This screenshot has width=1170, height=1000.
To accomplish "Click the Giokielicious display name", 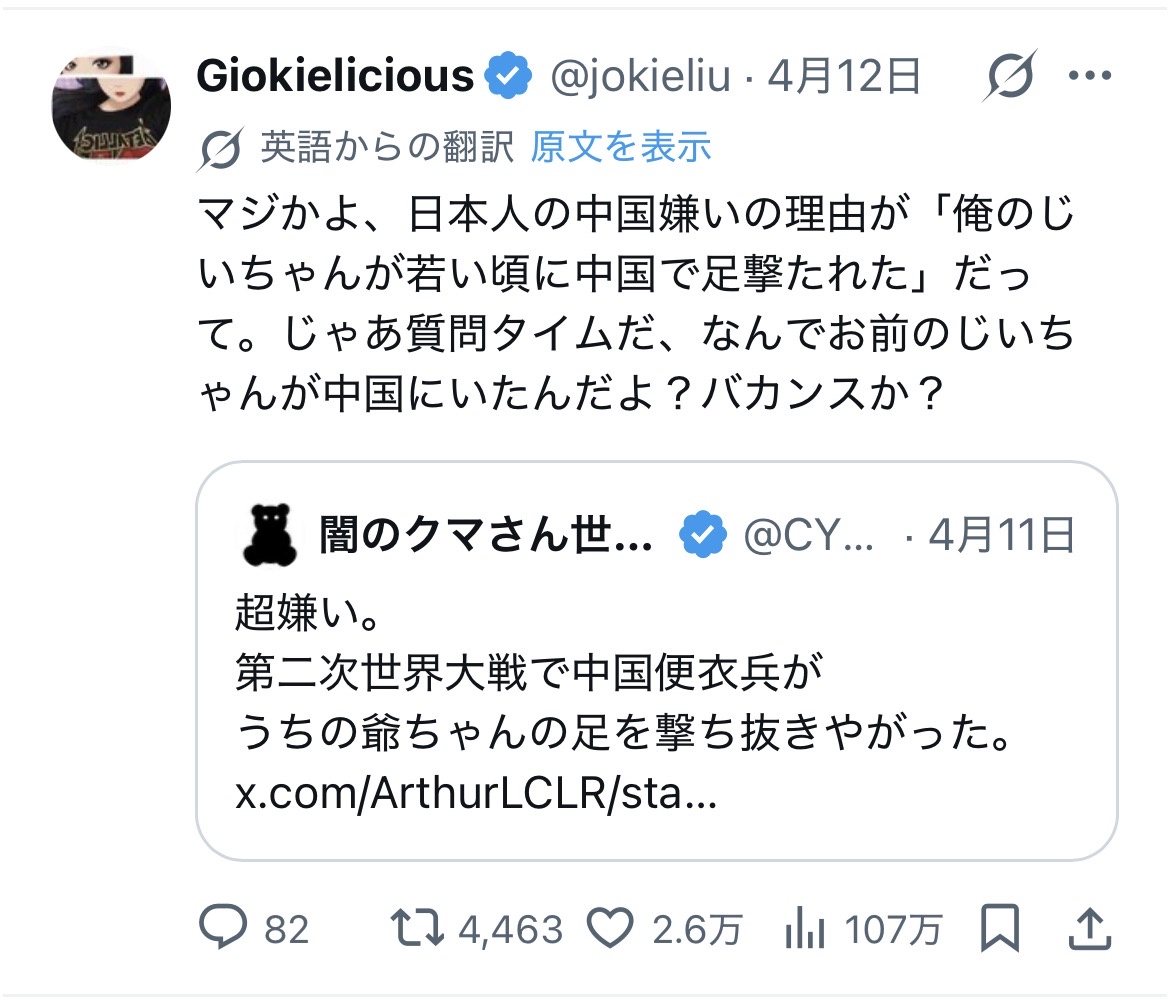I will [335, 76].
